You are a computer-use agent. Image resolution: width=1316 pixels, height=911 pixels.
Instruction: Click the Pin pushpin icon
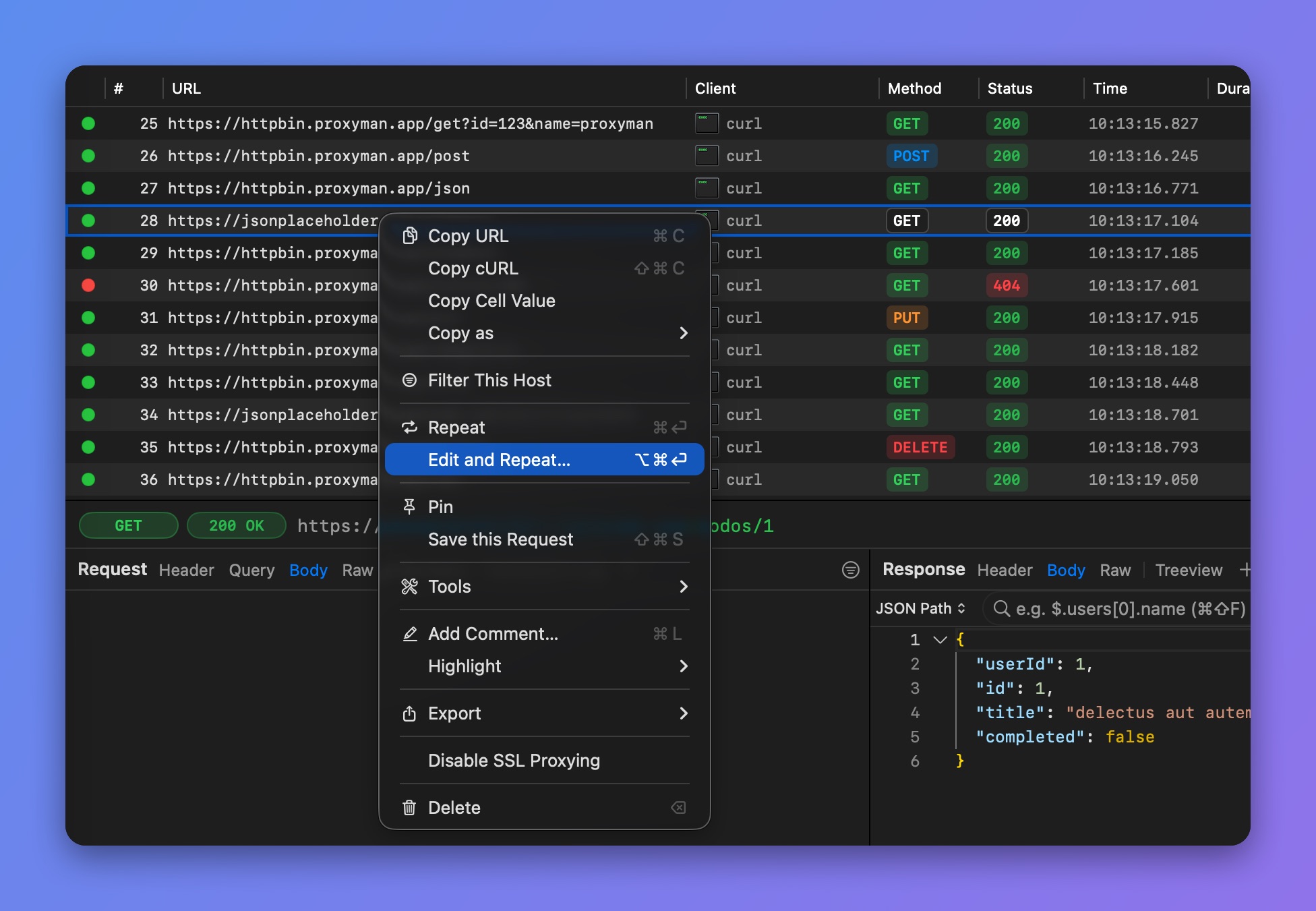coord(409,506)
